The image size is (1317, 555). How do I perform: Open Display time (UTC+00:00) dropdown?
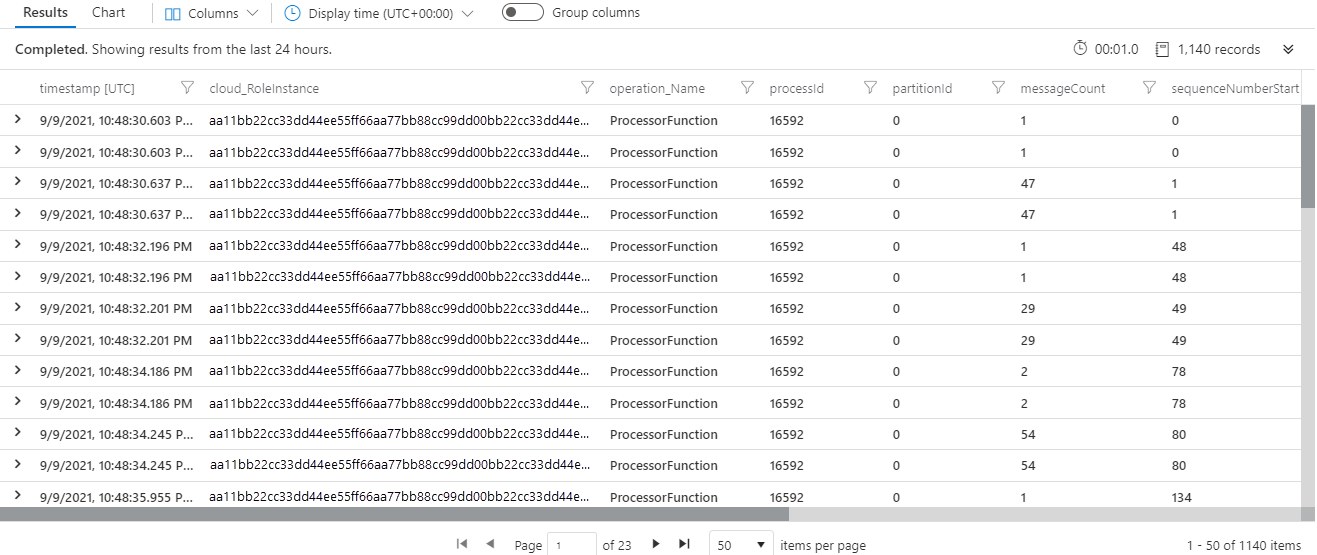(x=379, y=14)
